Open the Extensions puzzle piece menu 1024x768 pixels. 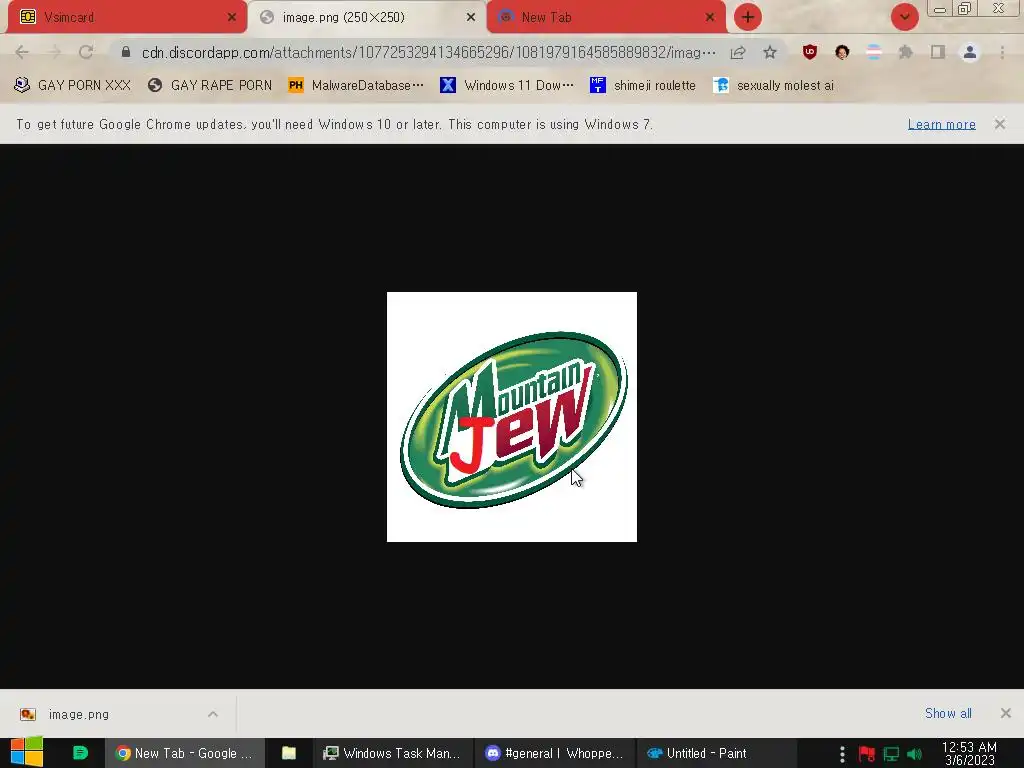906,52
